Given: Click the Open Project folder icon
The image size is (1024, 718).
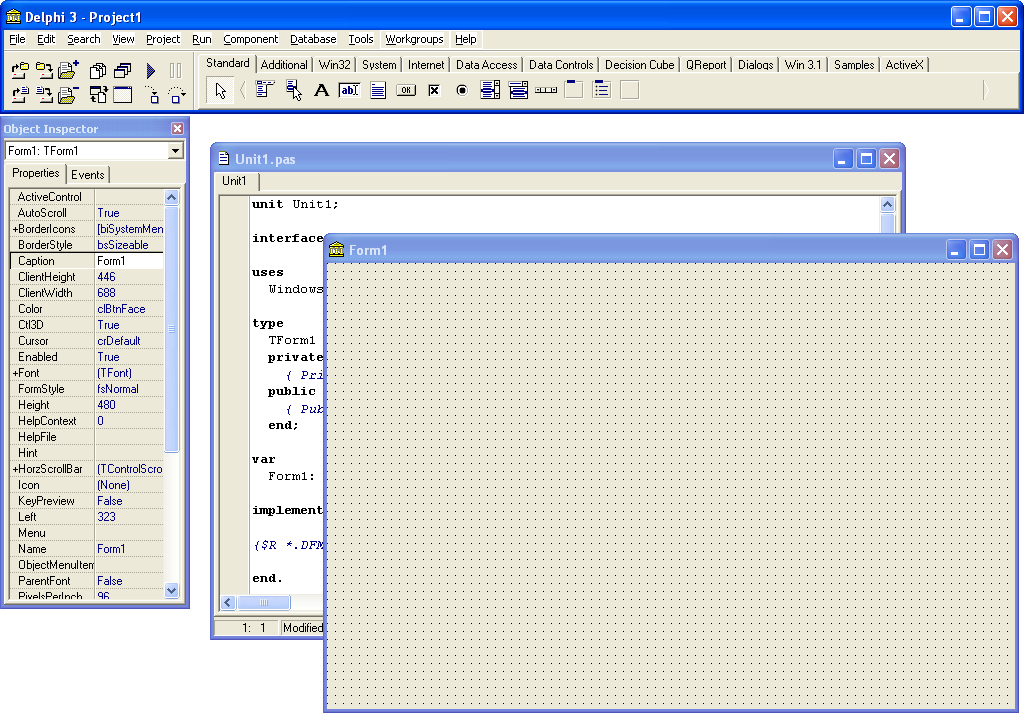Looking at the screenshot, I should (20, 71).
